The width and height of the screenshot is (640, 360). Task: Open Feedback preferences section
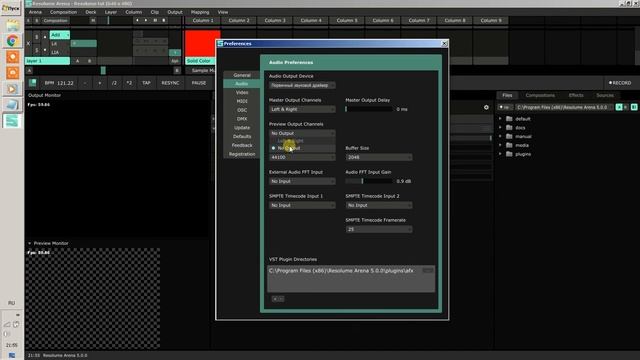[242, 145]
